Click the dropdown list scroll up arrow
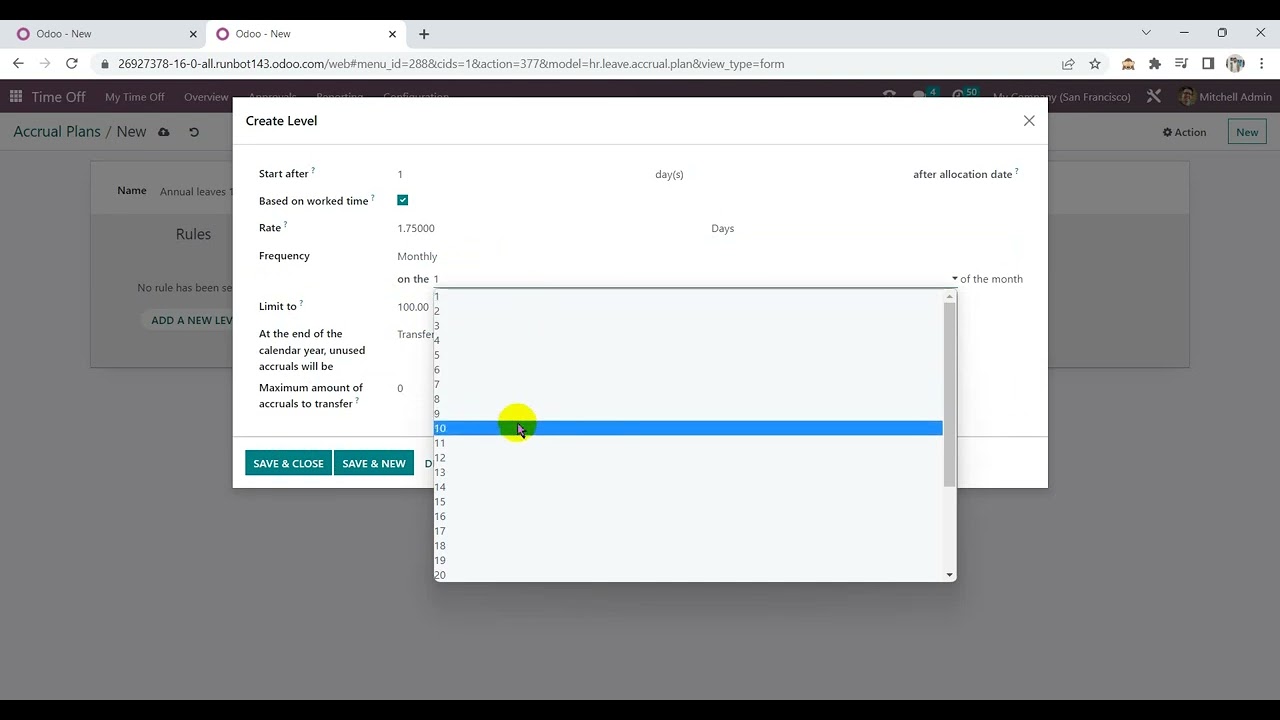Image resolution: width=1280 pixels, height=720 pixels. coord(950,296)
